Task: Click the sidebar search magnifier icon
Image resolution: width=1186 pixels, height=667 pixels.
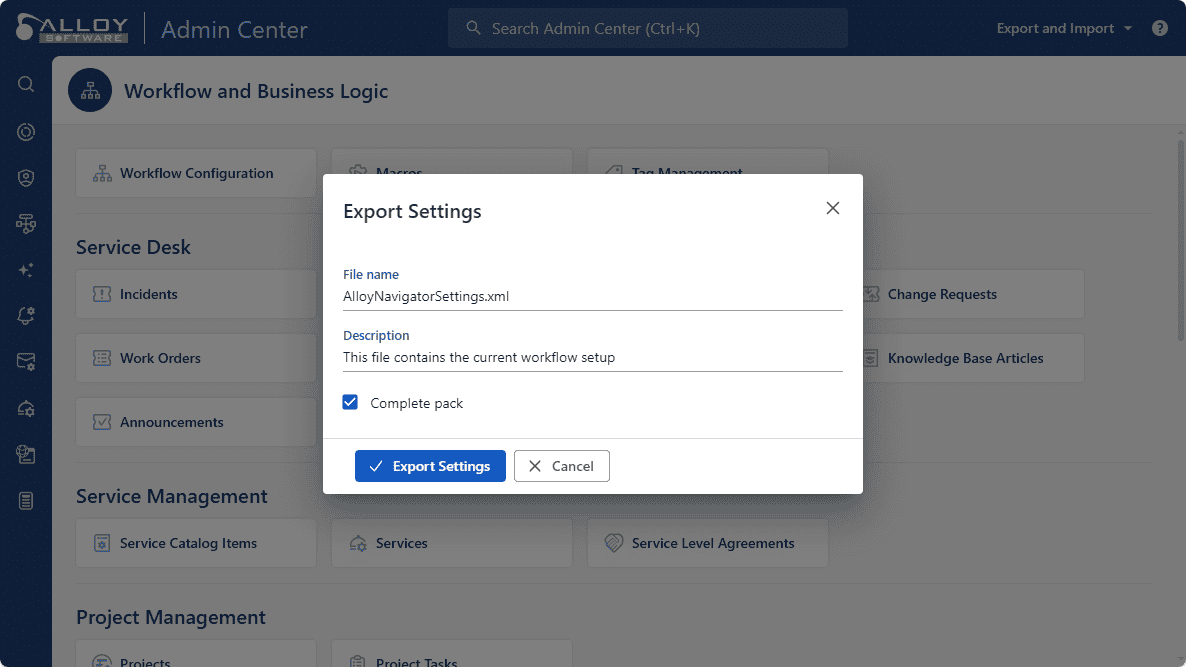Action: [26, 84]
